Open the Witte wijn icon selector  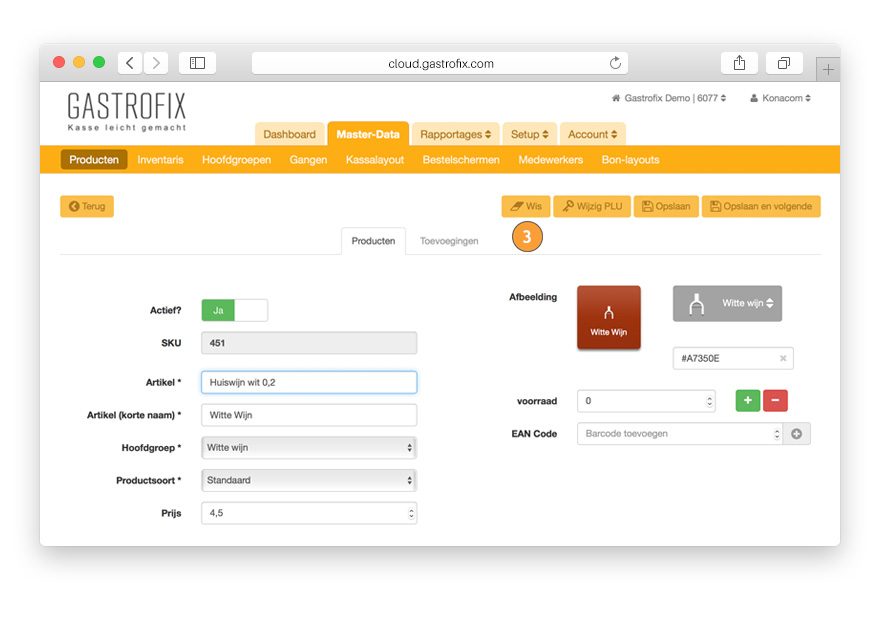click(x=727, y=304)
